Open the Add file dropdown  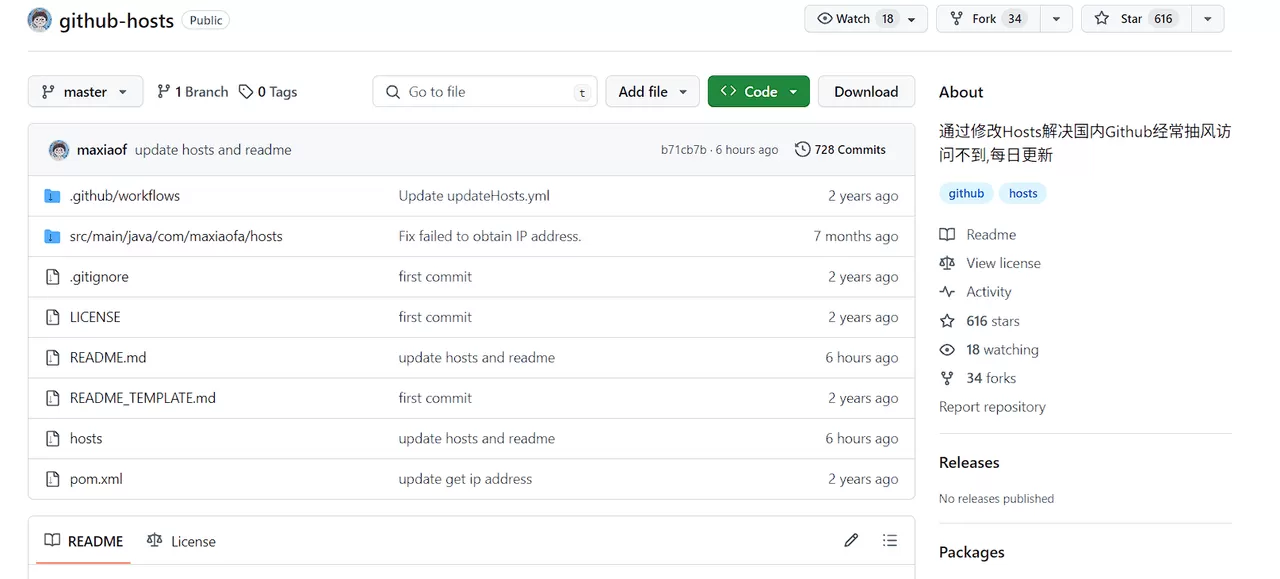point(652,91)
